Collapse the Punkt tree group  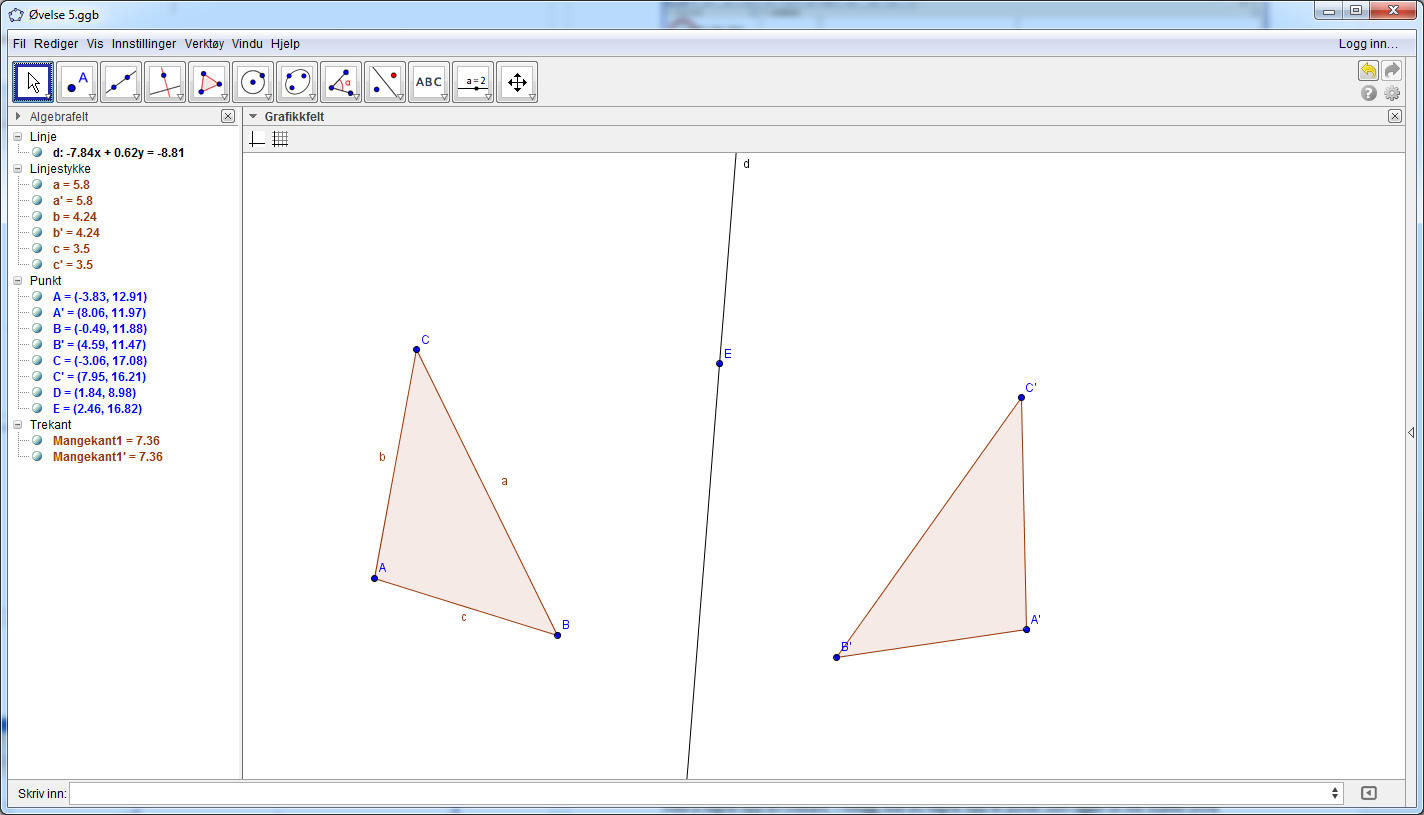click(17, 281)
